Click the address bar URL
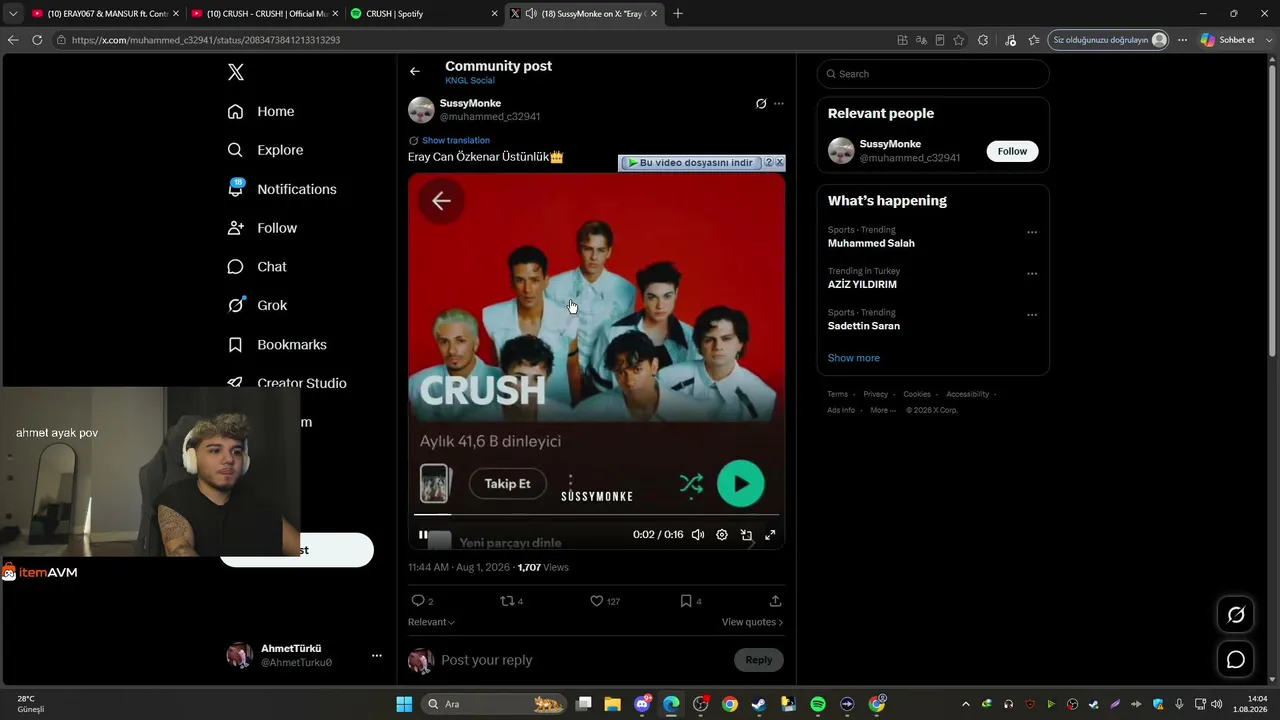The height and width of the screenshot is (720, 1280). (x=206, y=40)
